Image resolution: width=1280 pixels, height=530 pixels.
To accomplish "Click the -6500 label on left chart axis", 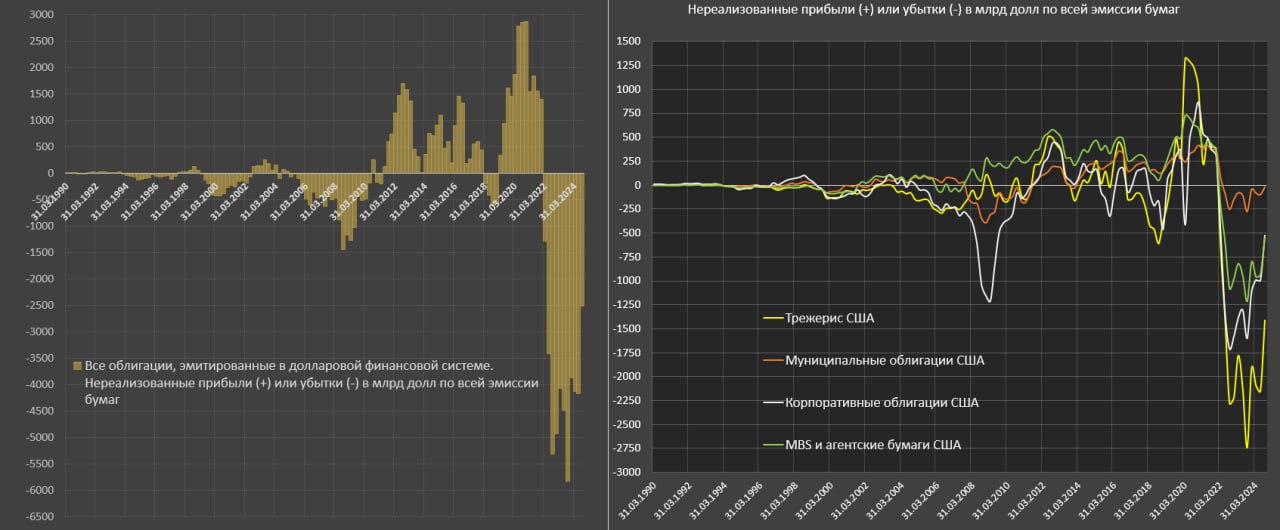I will coord(38,517).
